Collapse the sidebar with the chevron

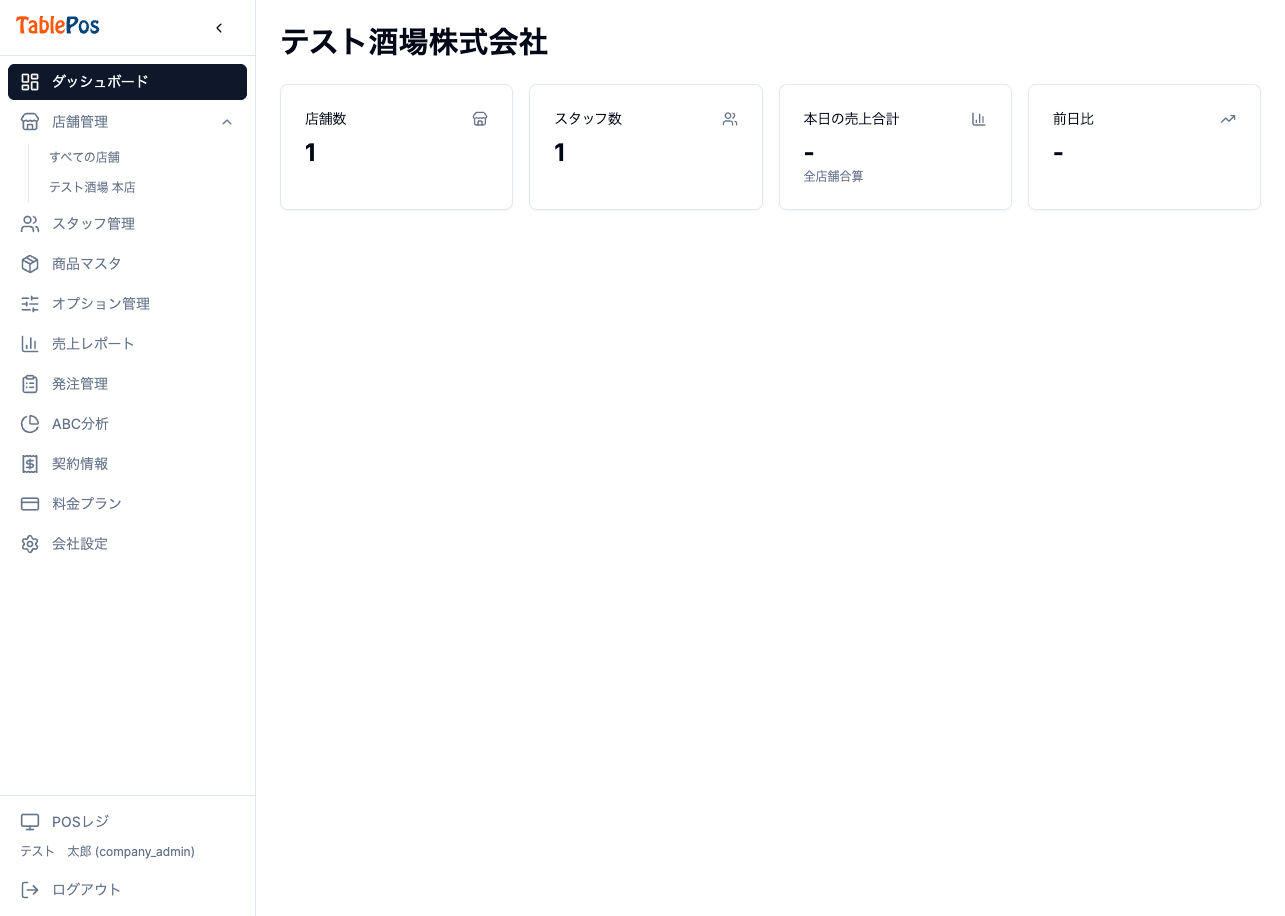219,28
